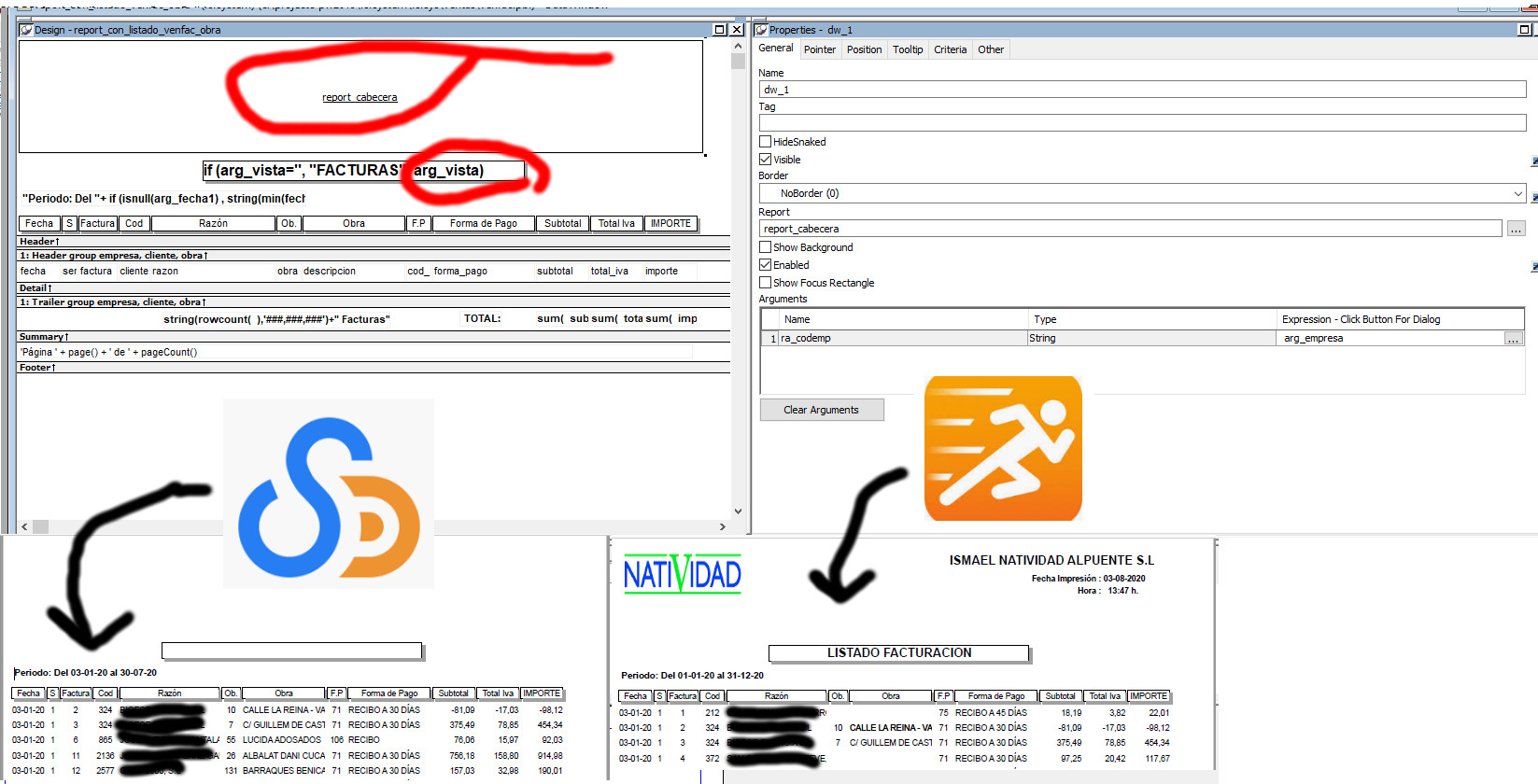The height and width of the screenshot is (784, 1538).
Task: Open the Criteria properties tab
Action: click(x=950, y=49)
